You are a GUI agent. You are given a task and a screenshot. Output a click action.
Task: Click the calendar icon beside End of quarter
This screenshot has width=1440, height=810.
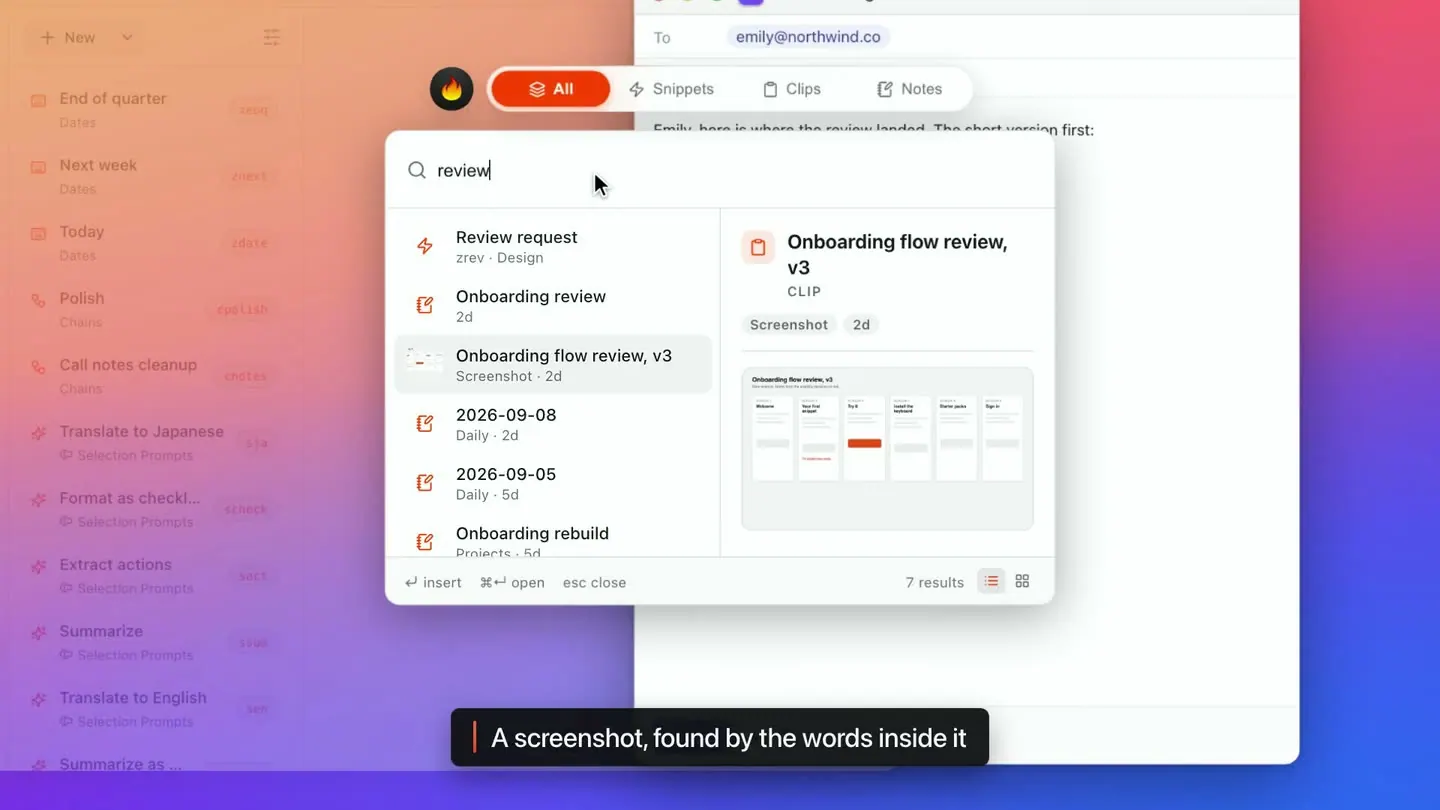point(38,100)
